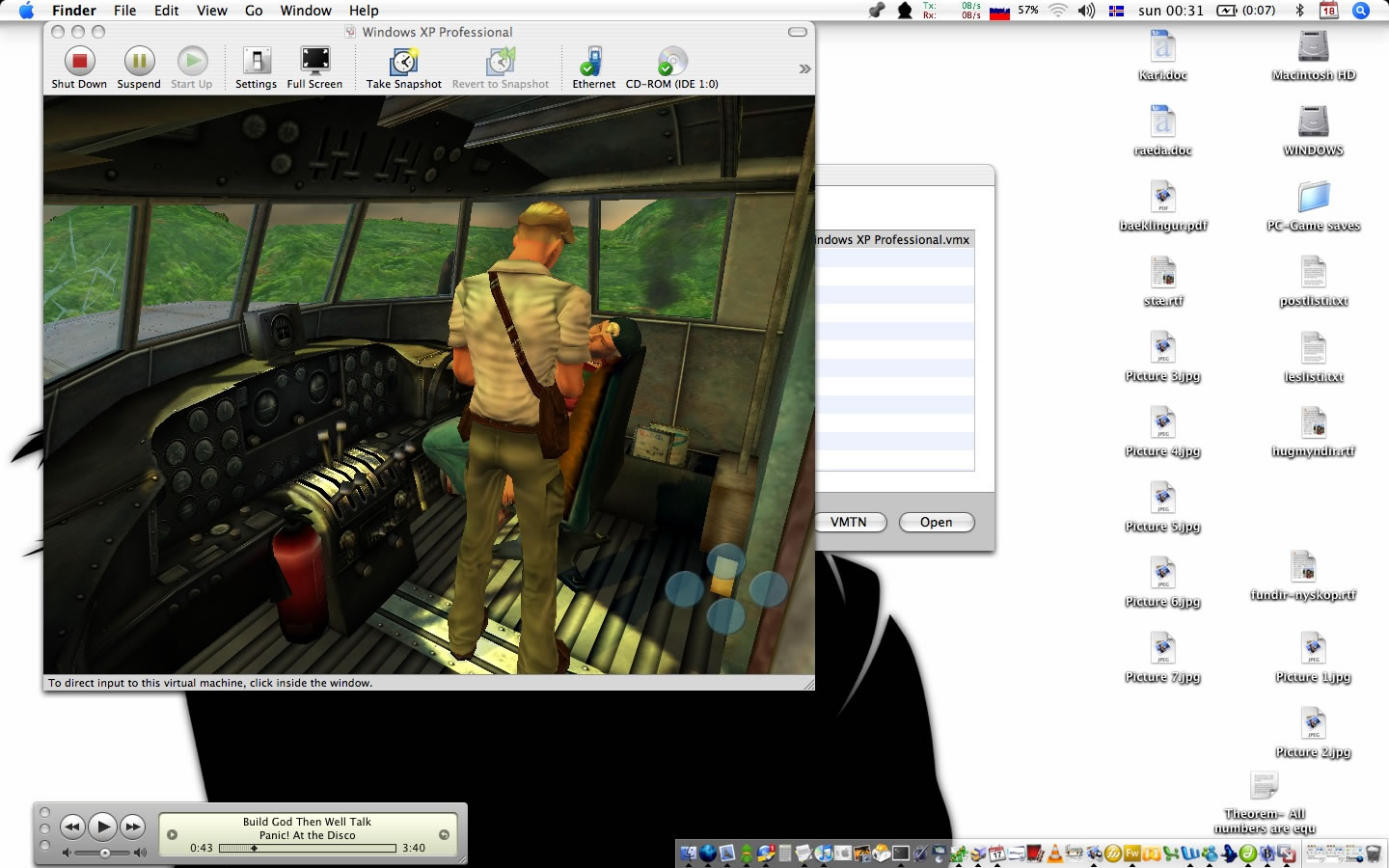
Task: Open Fireworks (Fw) in the Dock
Action: (1131, 854)
